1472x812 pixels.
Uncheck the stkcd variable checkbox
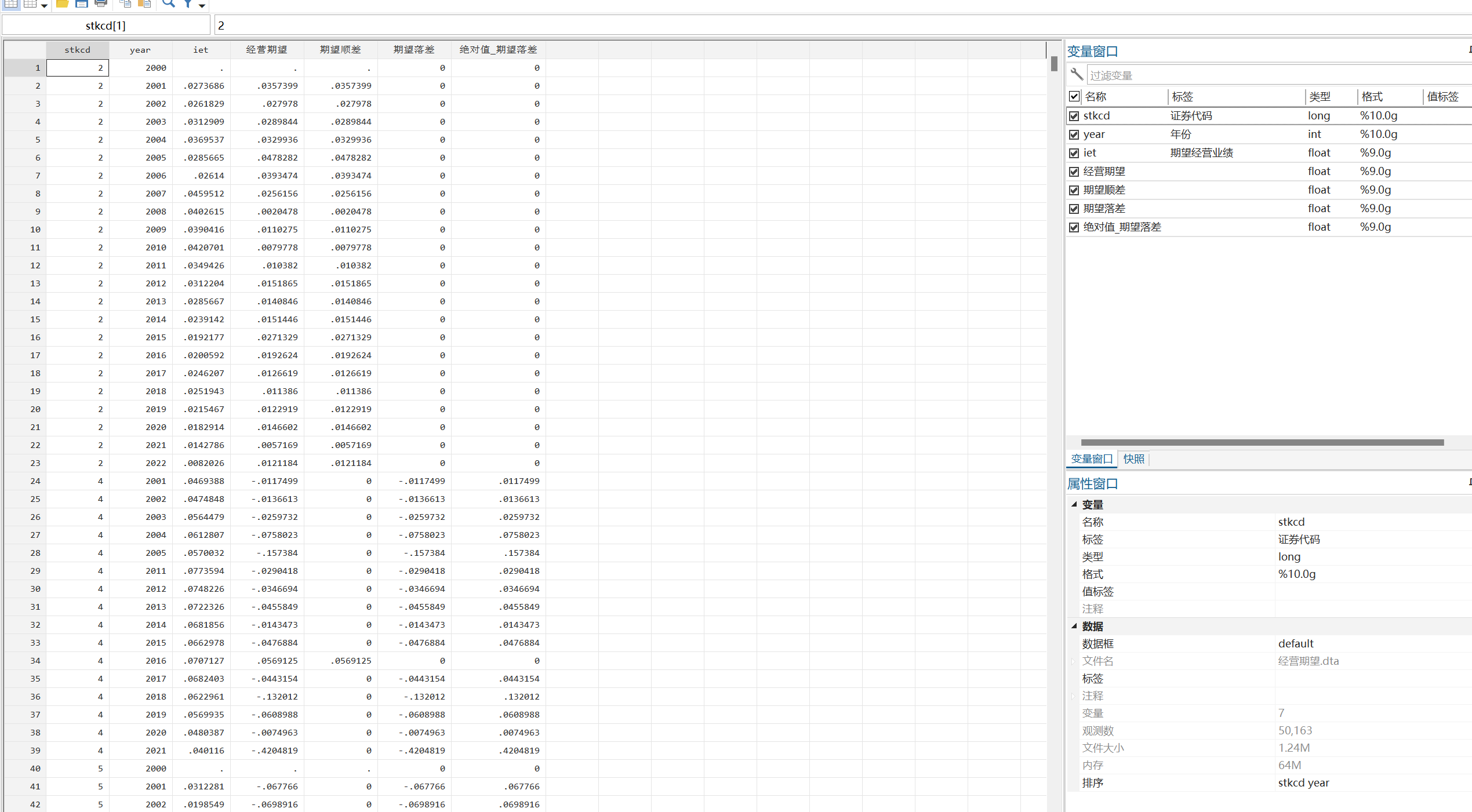coord(1074,116)
